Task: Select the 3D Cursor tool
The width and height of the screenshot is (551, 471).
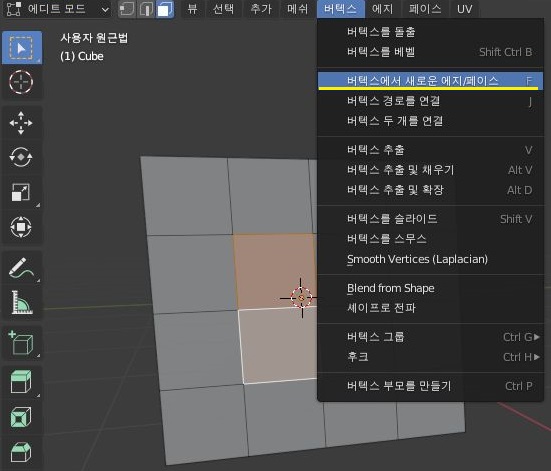Action: [21, 82]
